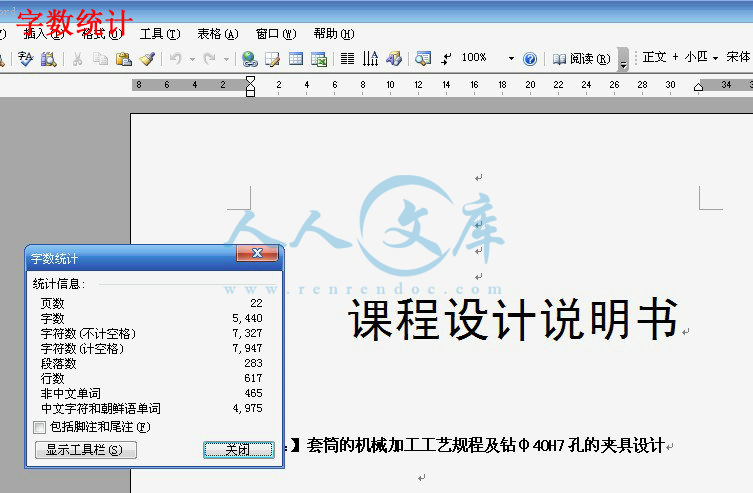Open the 工具 menu

[160, 34]
